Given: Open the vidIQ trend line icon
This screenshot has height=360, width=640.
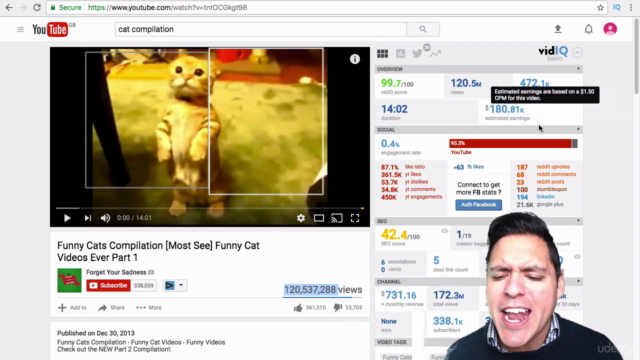Looking at the screenshot, I should (435, 53).
